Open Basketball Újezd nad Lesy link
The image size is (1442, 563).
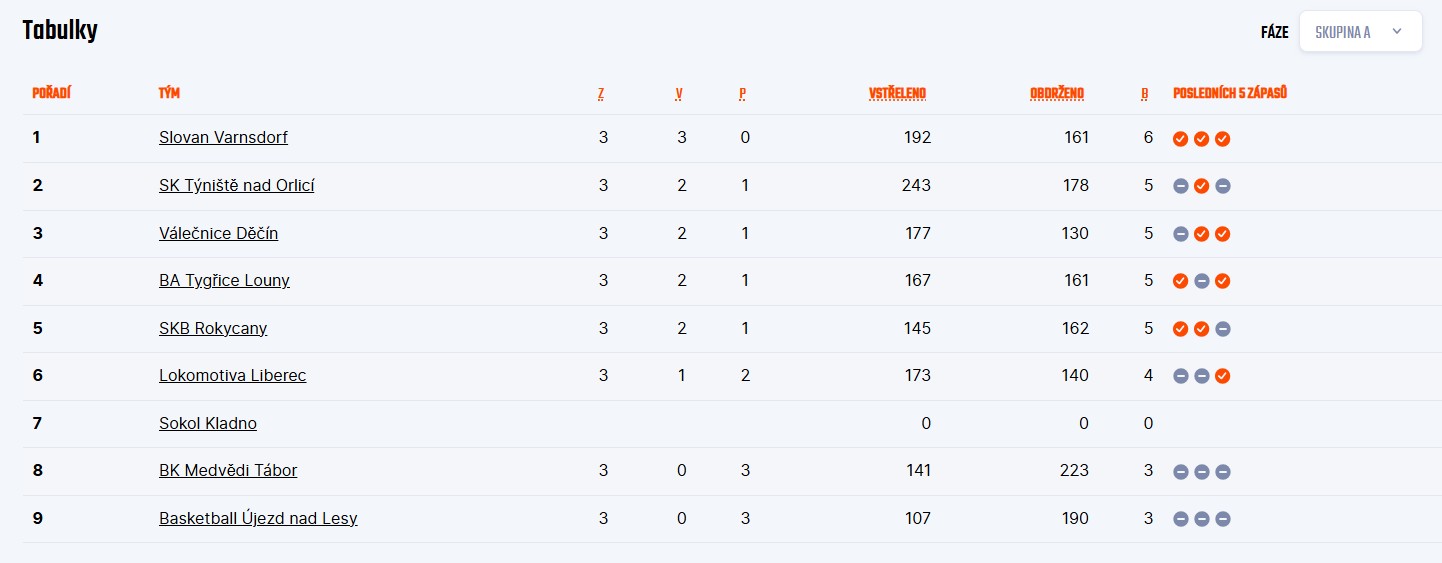(x=258, y=518)
